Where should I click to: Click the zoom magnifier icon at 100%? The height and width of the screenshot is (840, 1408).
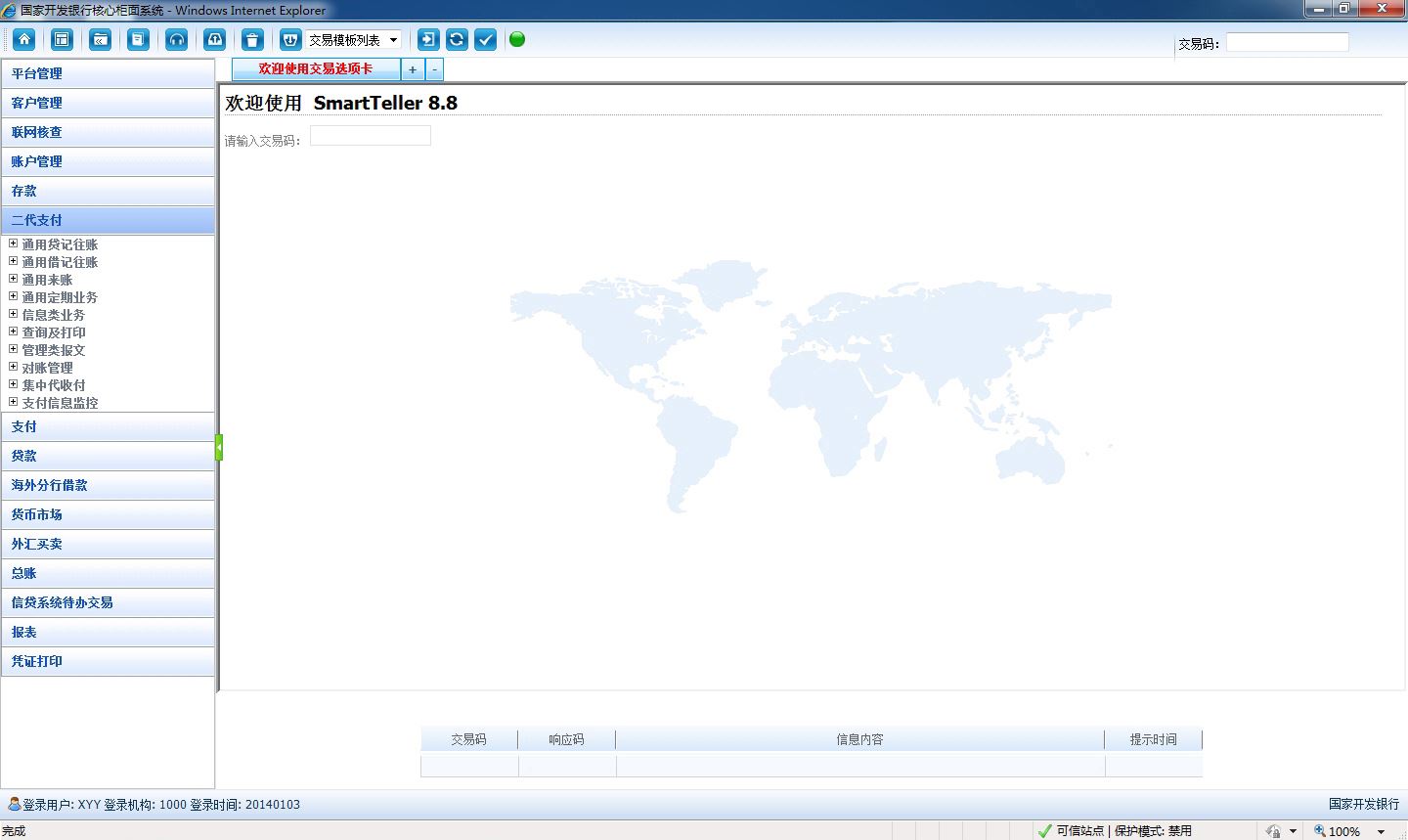[1320, 831]
